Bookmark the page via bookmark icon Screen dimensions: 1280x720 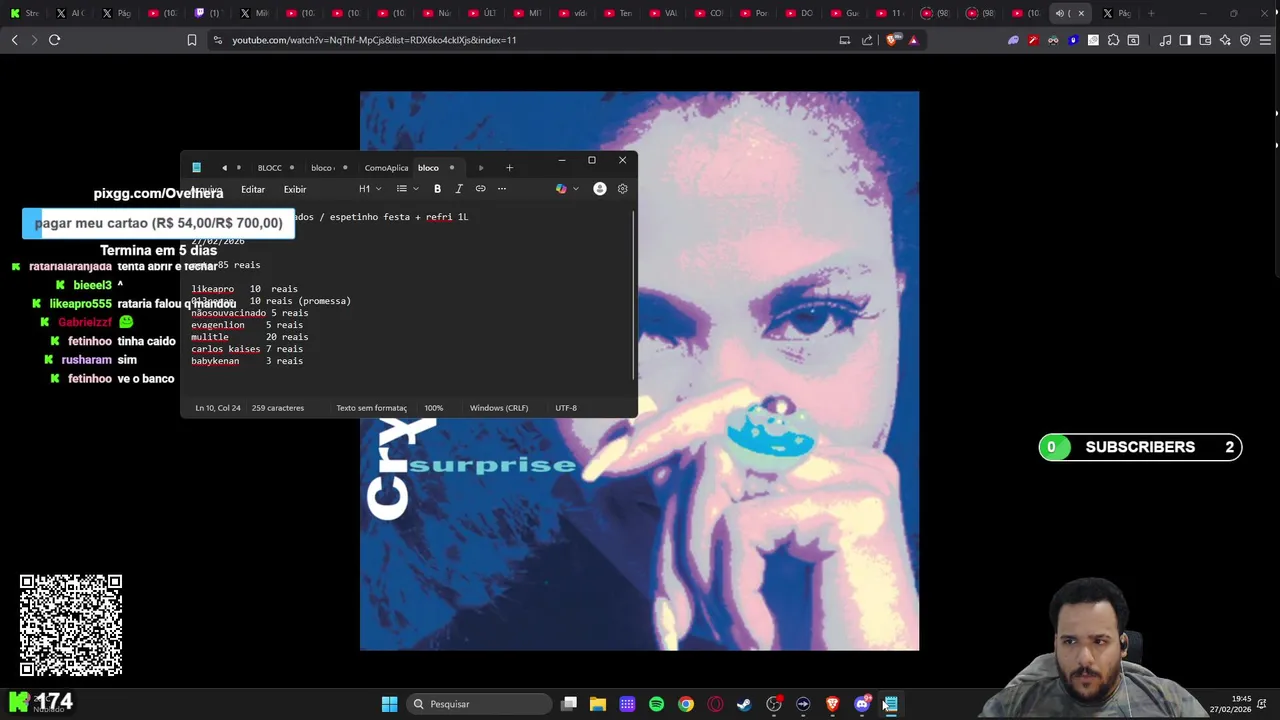click(191, 40)
